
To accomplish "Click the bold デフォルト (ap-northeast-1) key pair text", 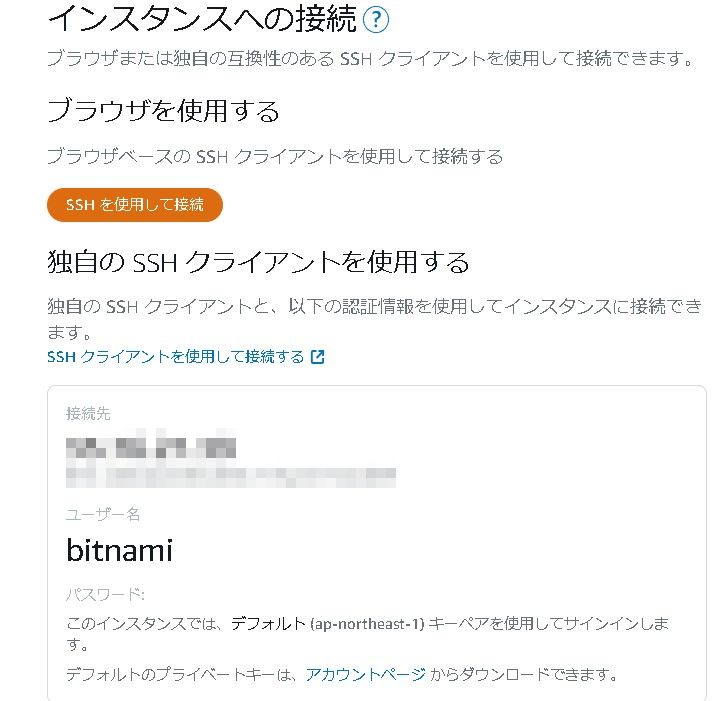I will click(x=328, y=624).
